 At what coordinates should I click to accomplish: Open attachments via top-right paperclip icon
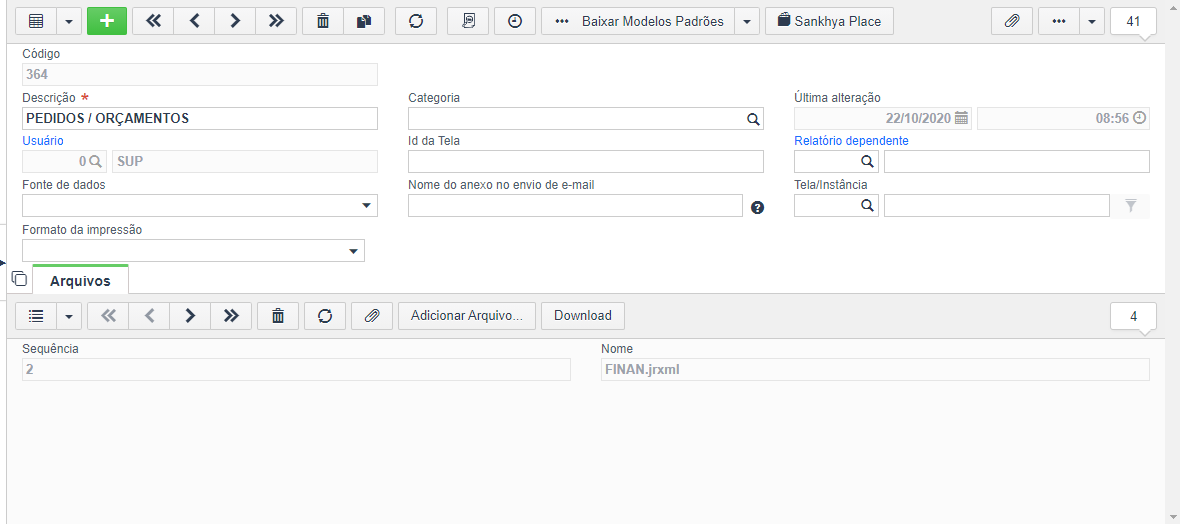[x=1012, y=21]
